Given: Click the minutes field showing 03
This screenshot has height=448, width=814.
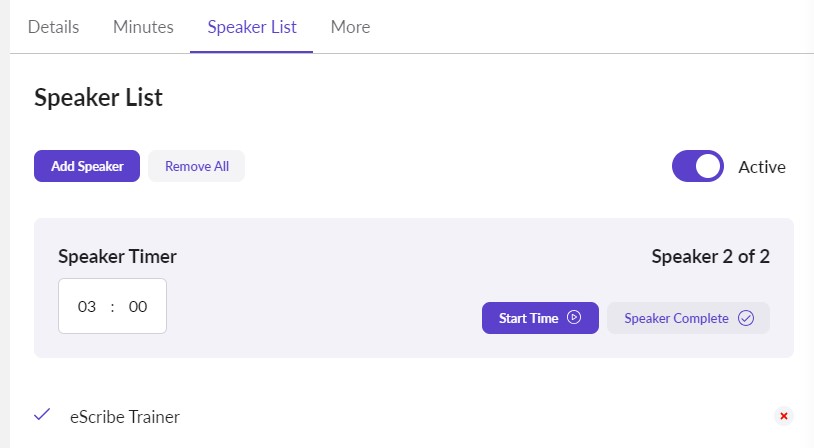Looking at the screenshot, I should click(87, 307).
